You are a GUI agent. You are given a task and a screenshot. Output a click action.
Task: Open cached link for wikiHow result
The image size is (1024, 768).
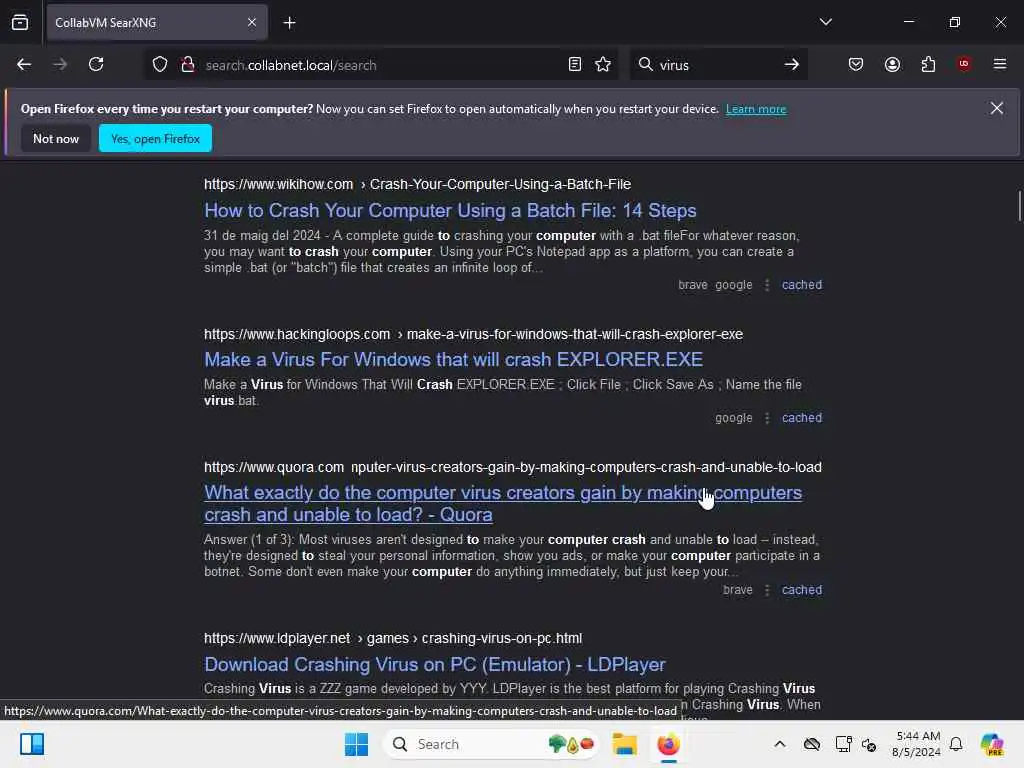coord(802,285)
